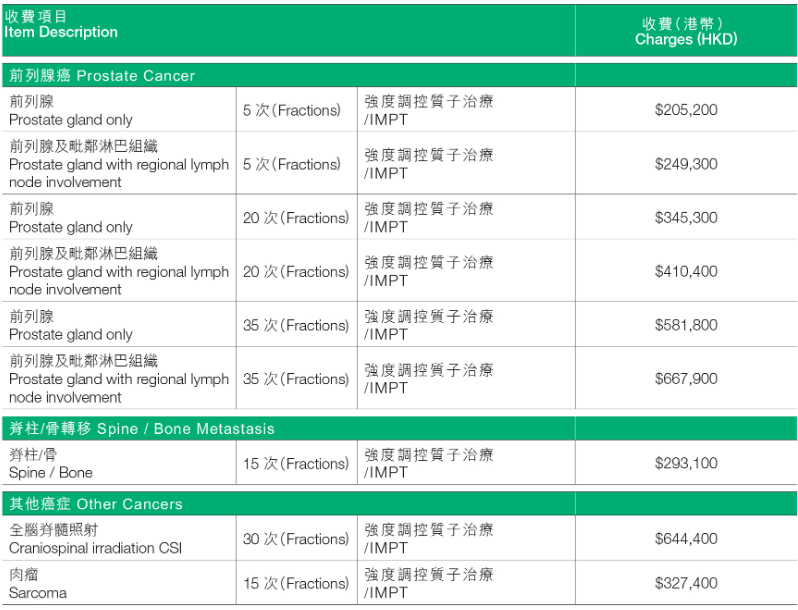Image resolution: width=798 pixels, height=610 pixels.
Task: Select the Spine / Bone row label
Action: click(51, 464)
